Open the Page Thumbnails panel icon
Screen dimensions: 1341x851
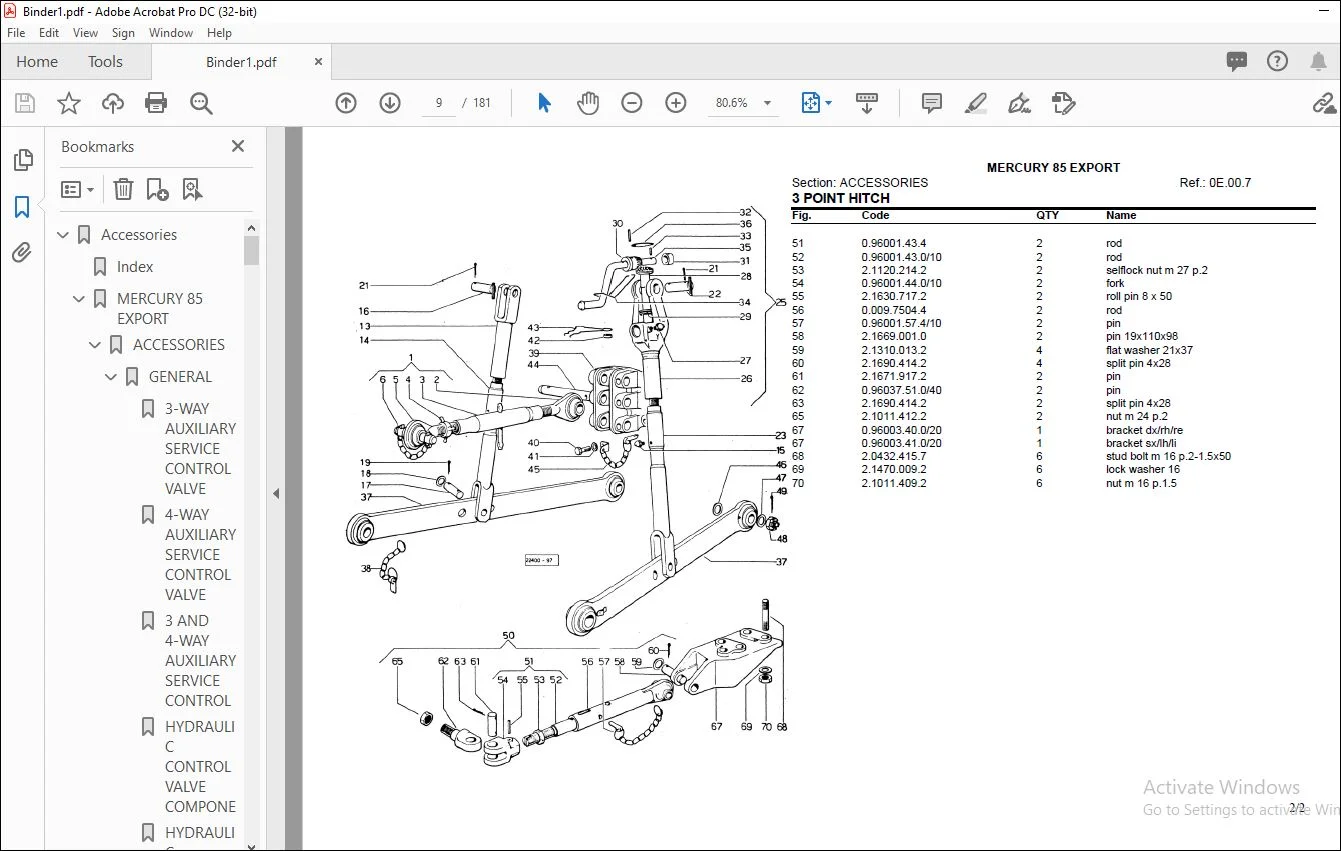pyautogui.click(x=22, y=160)
